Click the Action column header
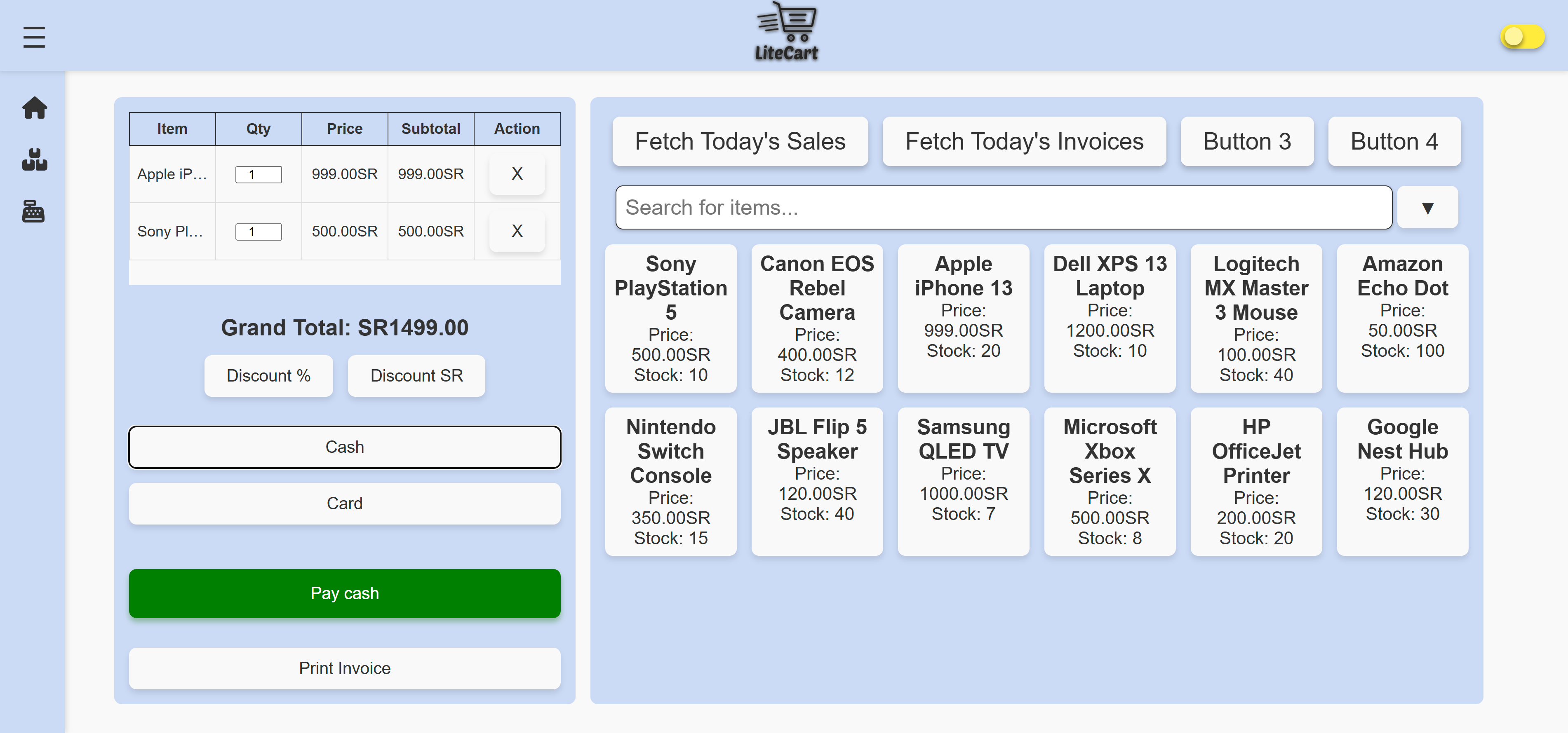Screen dimensions: 1568x733 [x=517, y=129]
